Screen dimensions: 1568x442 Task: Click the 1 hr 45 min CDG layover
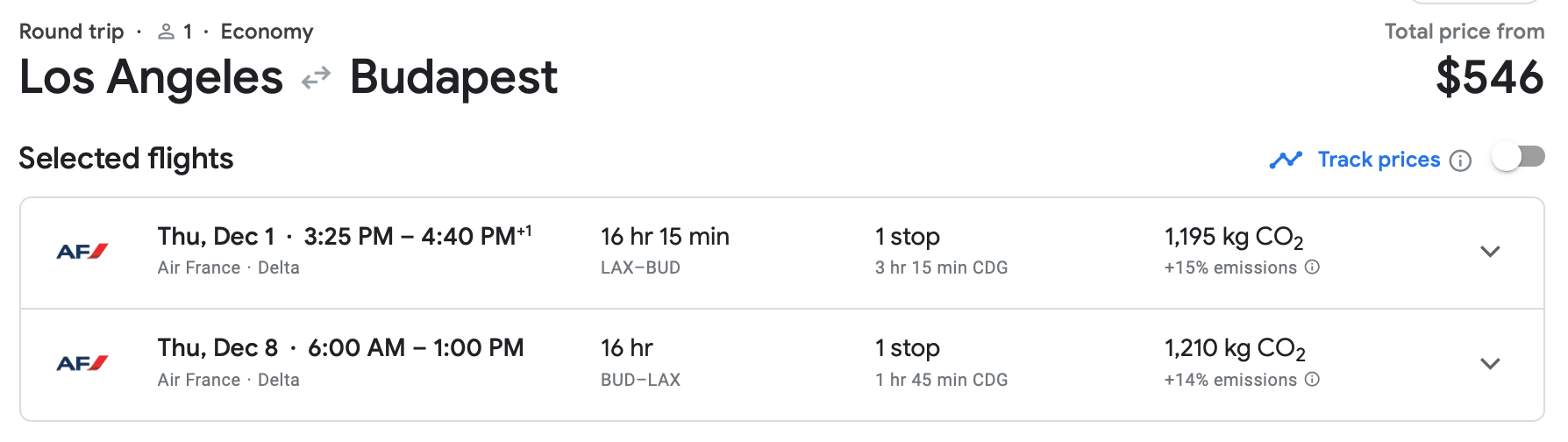point(941,380)
